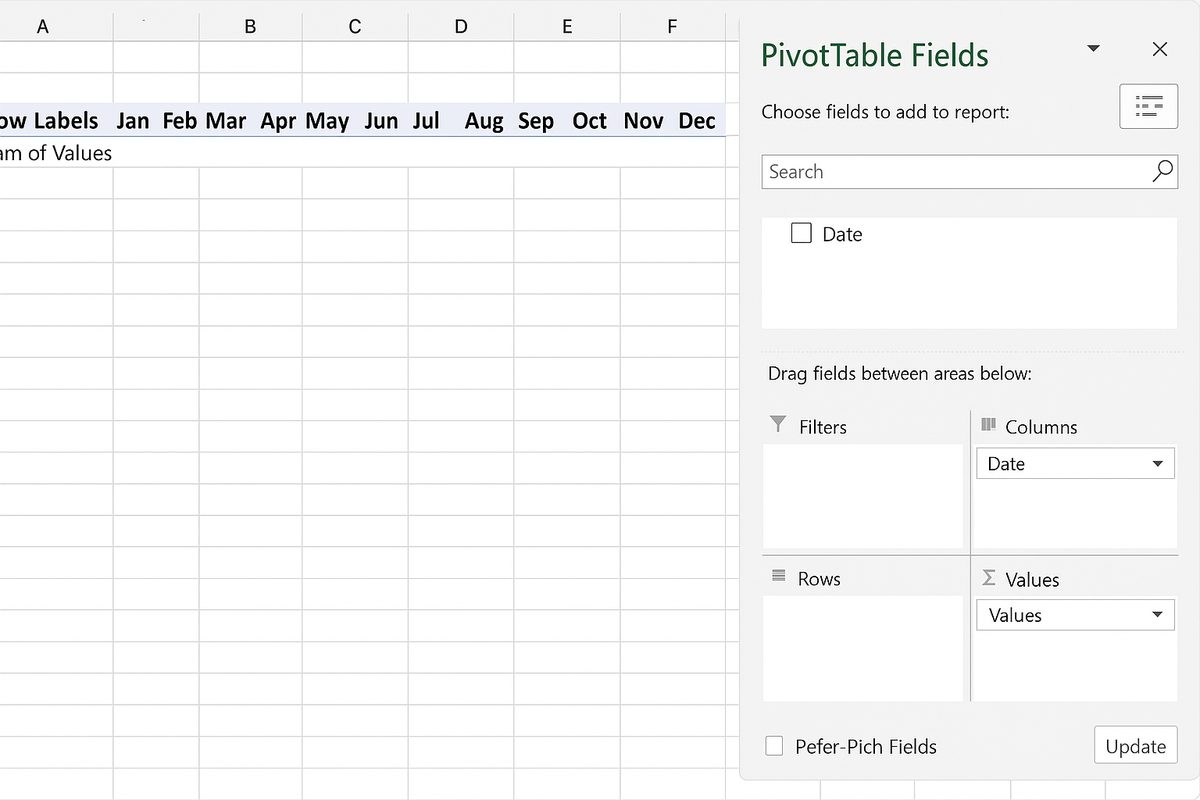
Task: Select column F header
Action: [672, 27]
